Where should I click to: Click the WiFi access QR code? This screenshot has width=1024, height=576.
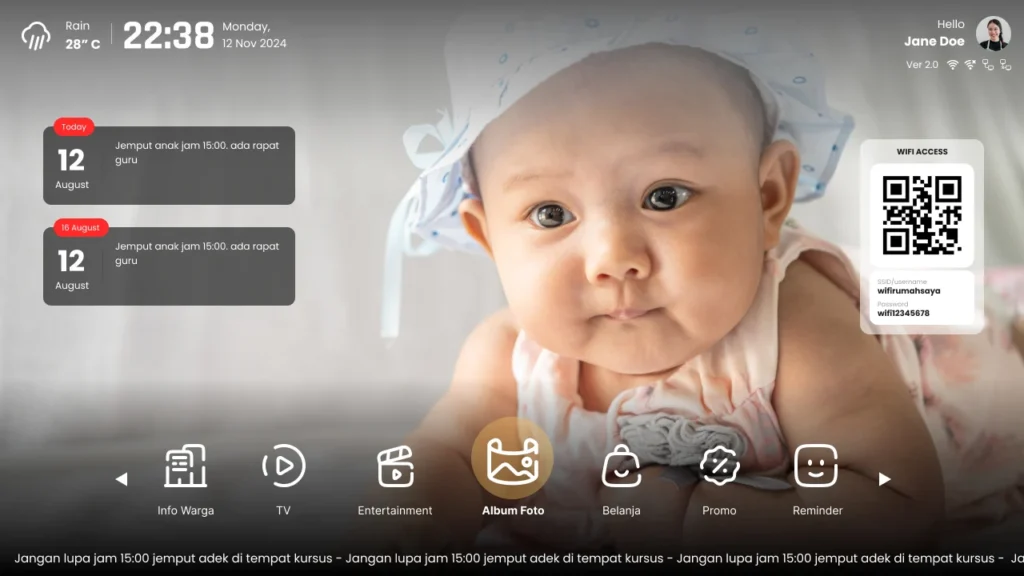coord(921,215)
